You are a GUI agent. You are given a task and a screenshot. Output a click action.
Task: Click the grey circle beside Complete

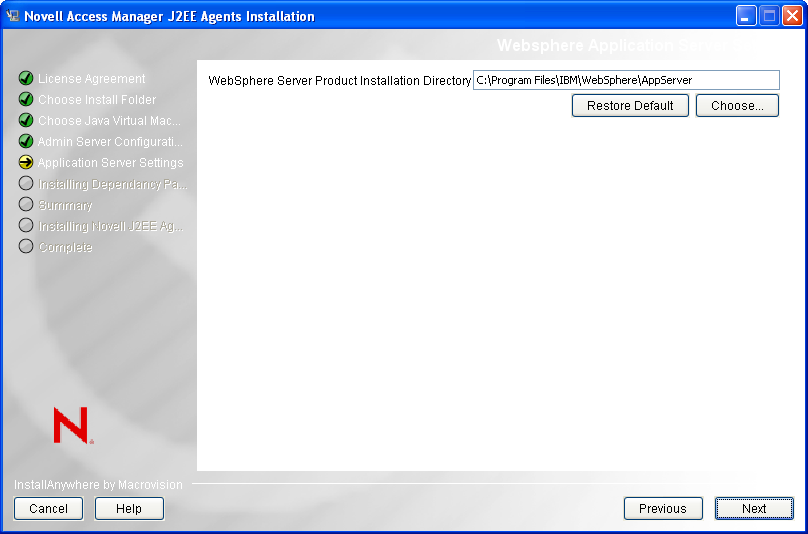(x=26, y=246)
